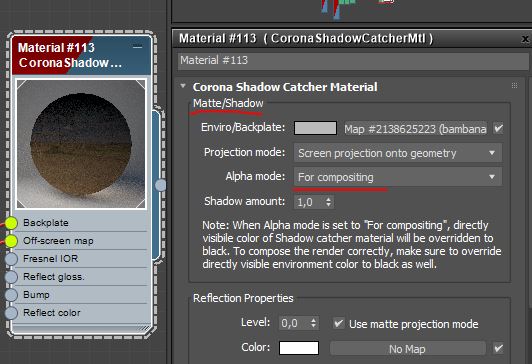Click the Reflect color input socket
The height and width of the screenshot is (364, 532).
(x=11, y=313)
